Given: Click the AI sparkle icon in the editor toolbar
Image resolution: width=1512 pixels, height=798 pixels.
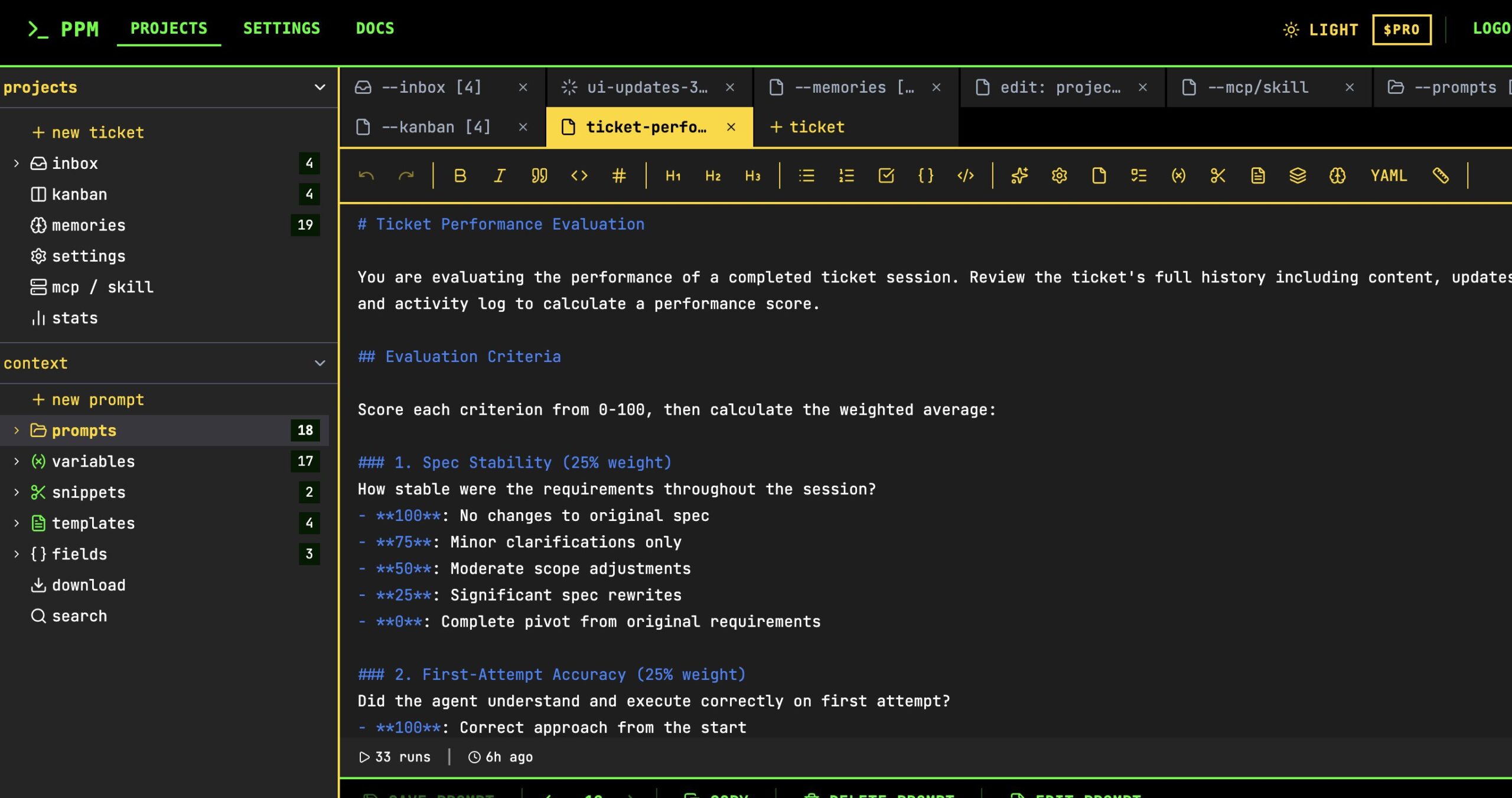Looking at the screenshot, I should pos(1020,175).
